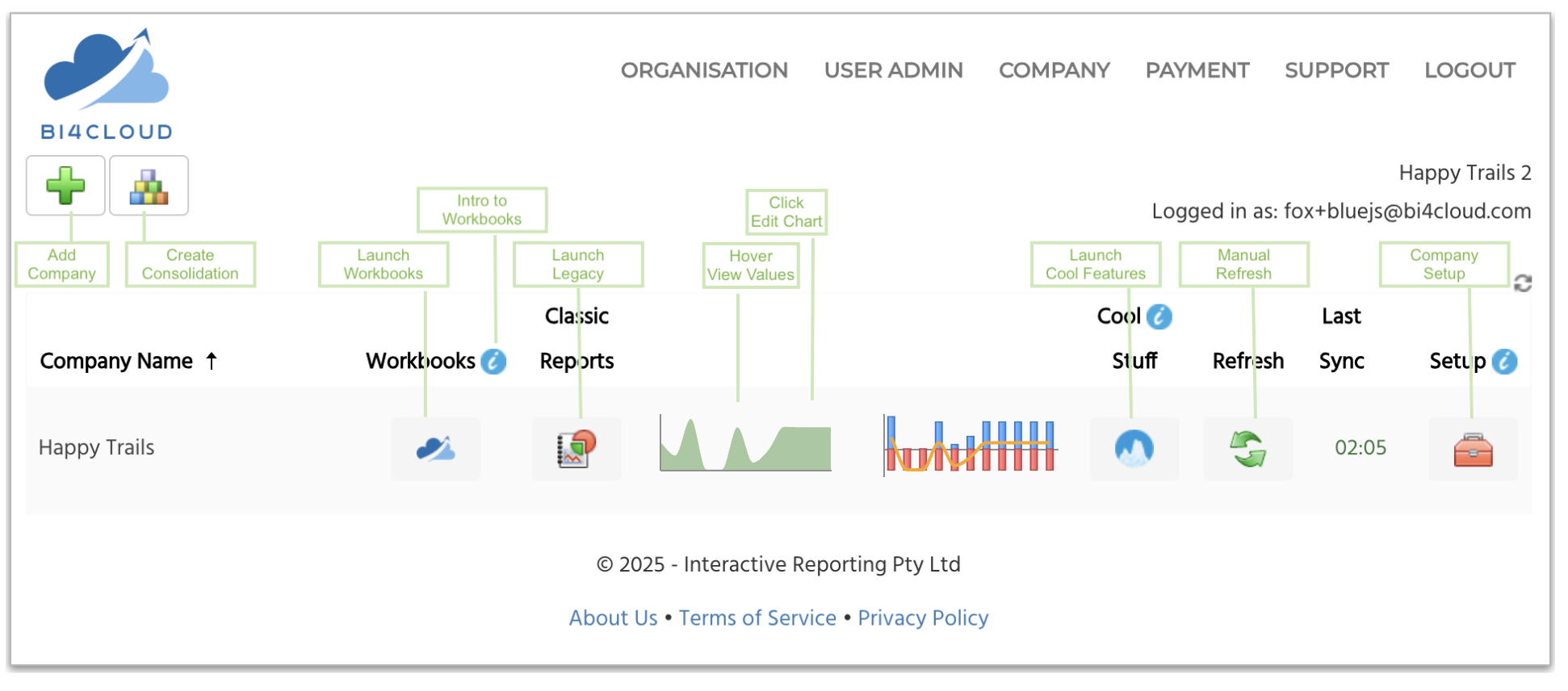
Task: Open the COMPANY menu
Action: 1054,70
